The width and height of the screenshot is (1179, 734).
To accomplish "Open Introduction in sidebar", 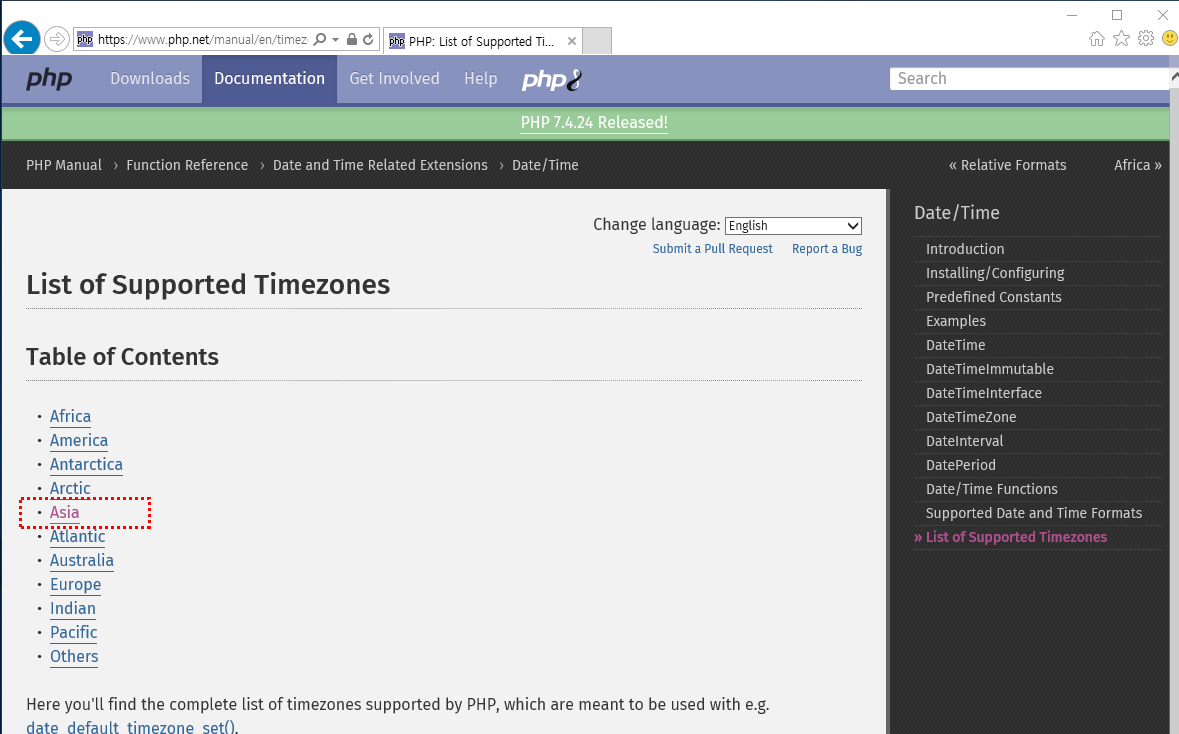I will pos(965,249).
